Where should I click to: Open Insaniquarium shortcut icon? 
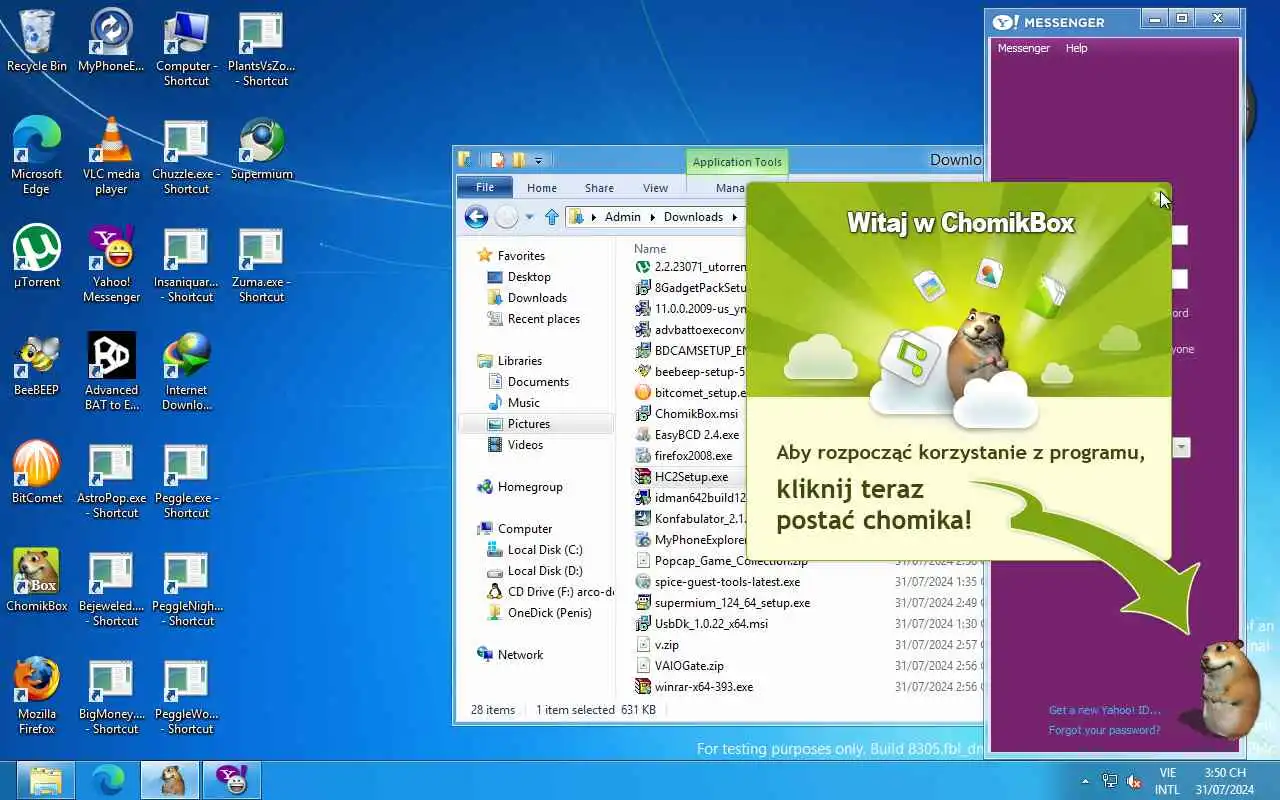click(x=186, y=263)
